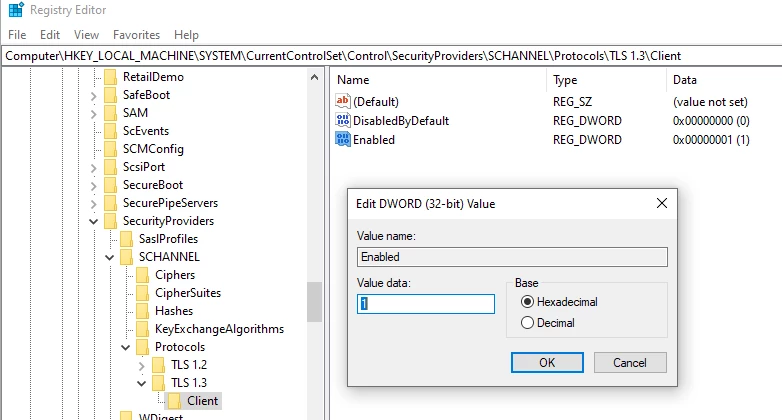Expand the SAM key

tap(93, 113)
